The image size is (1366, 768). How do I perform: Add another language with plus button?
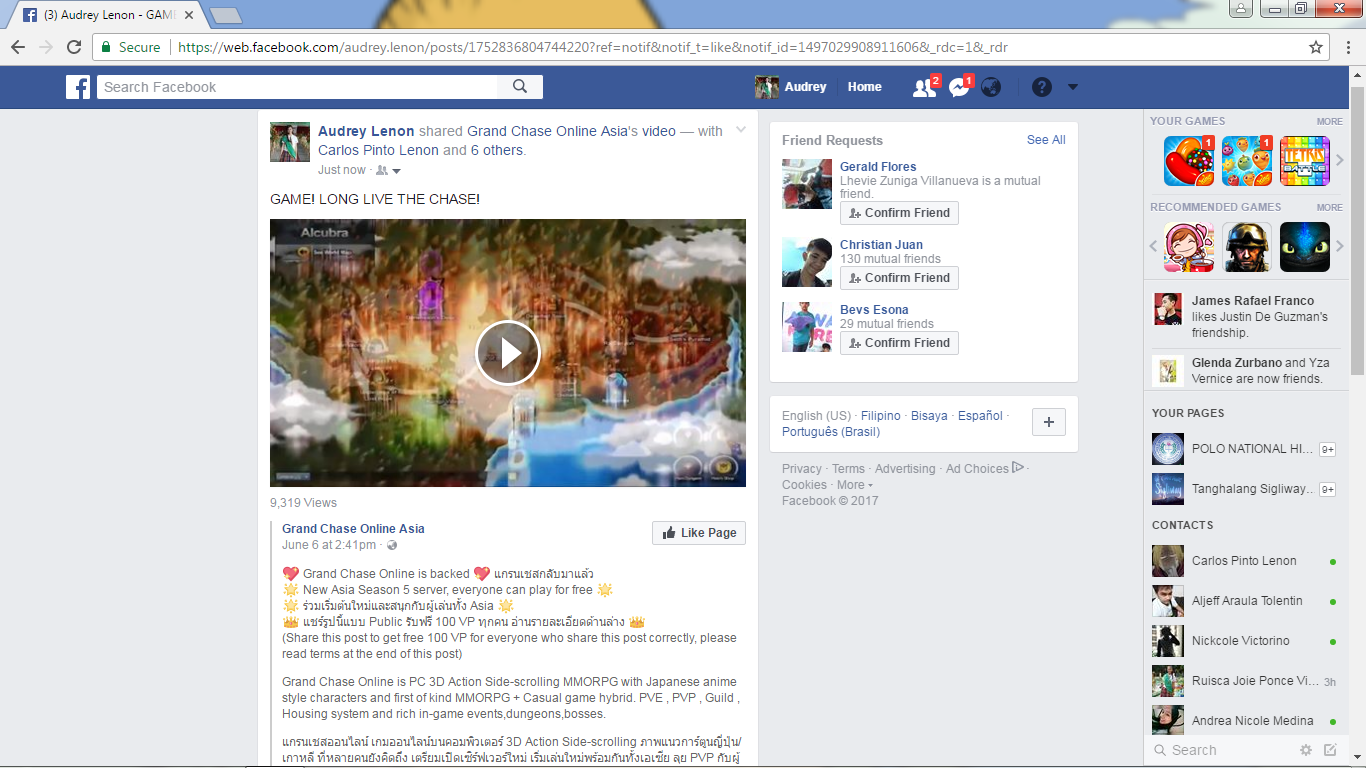[1049, 422]
